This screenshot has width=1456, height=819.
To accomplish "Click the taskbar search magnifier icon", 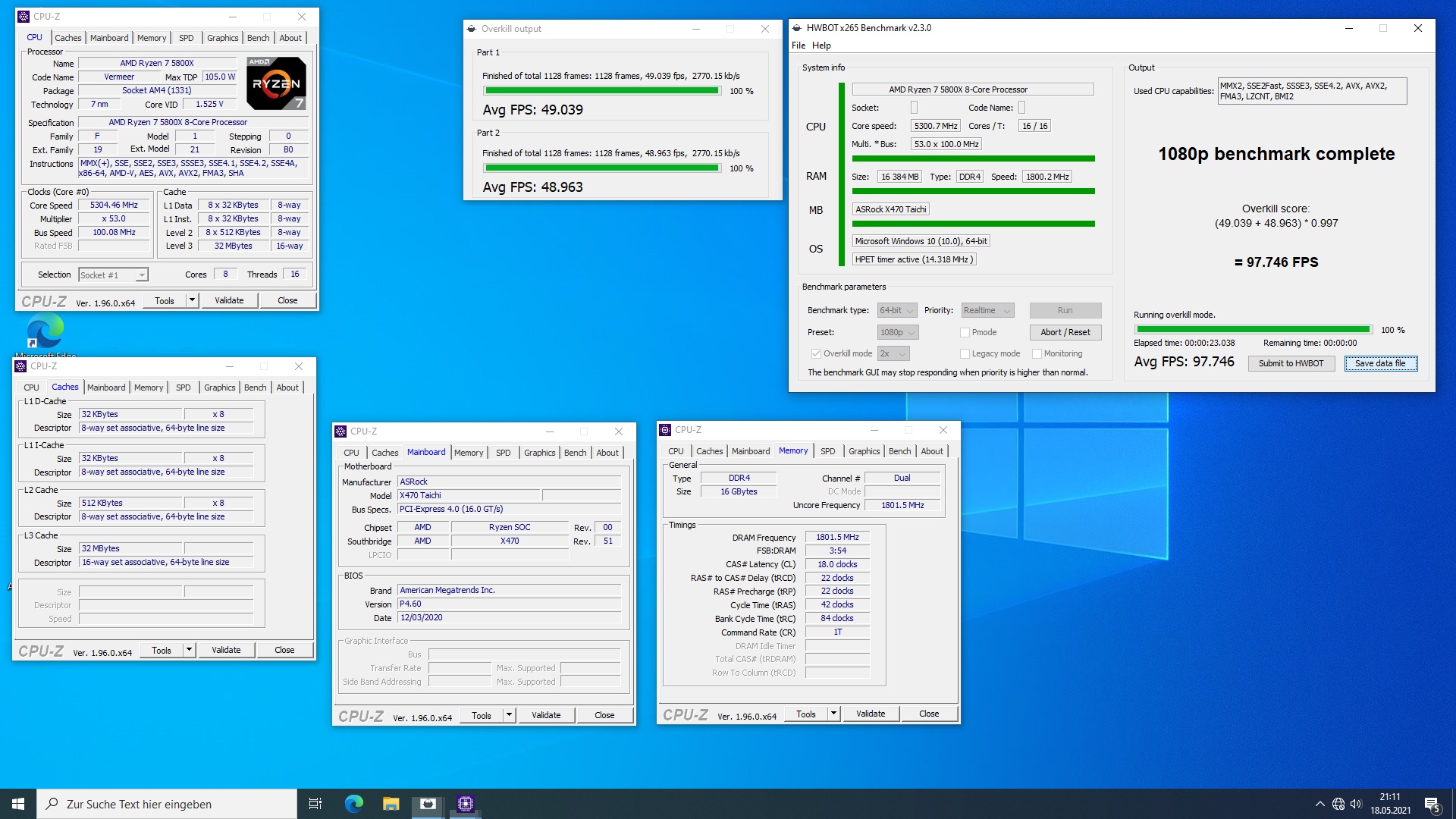I will (52, 804).
